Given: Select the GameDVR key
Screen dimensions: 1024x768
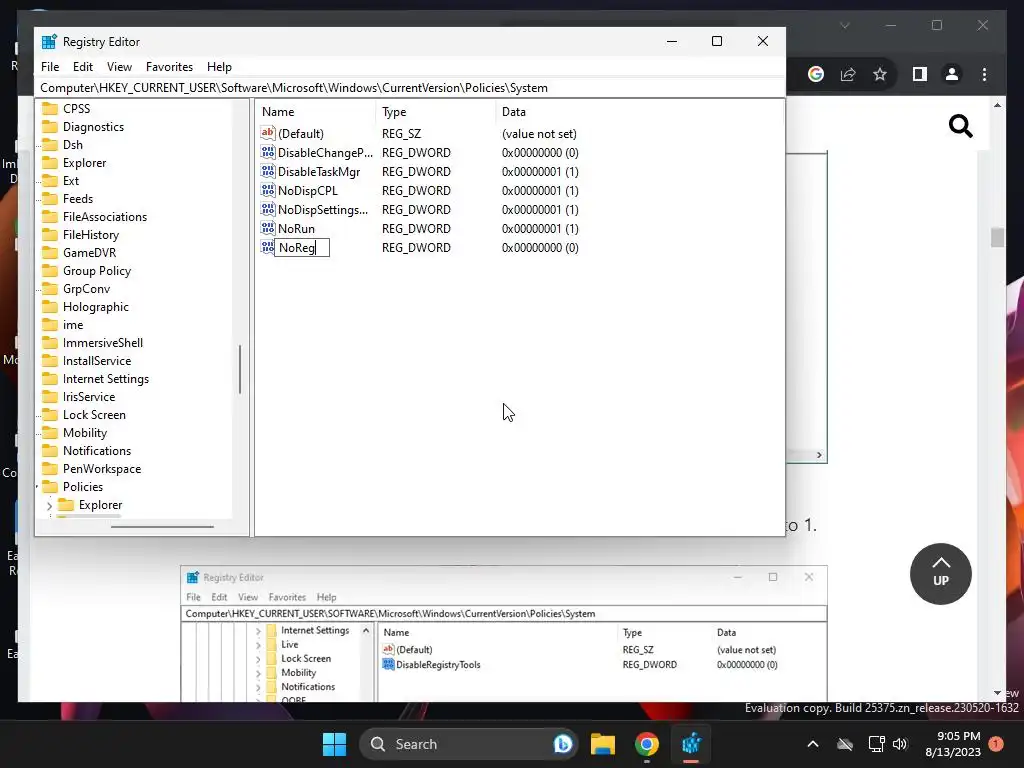Looking at the screenshot, I should [89, 253].
